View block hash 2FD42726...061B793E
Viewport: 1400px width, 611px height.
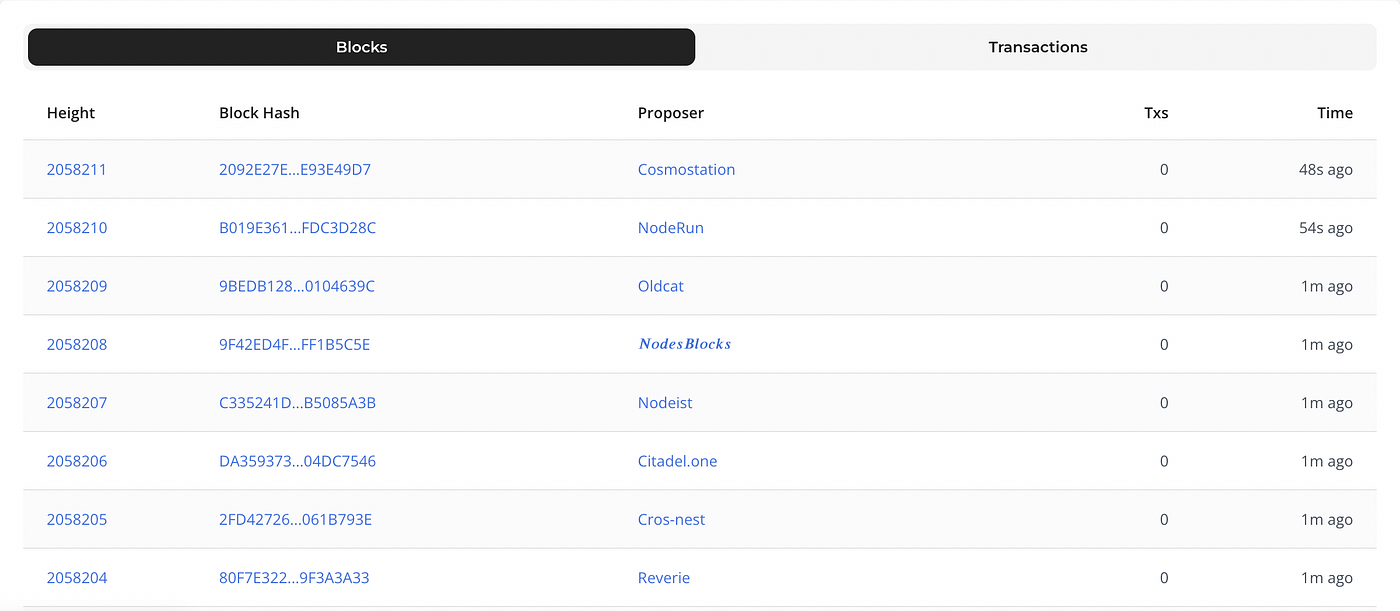tap(296, 520)
